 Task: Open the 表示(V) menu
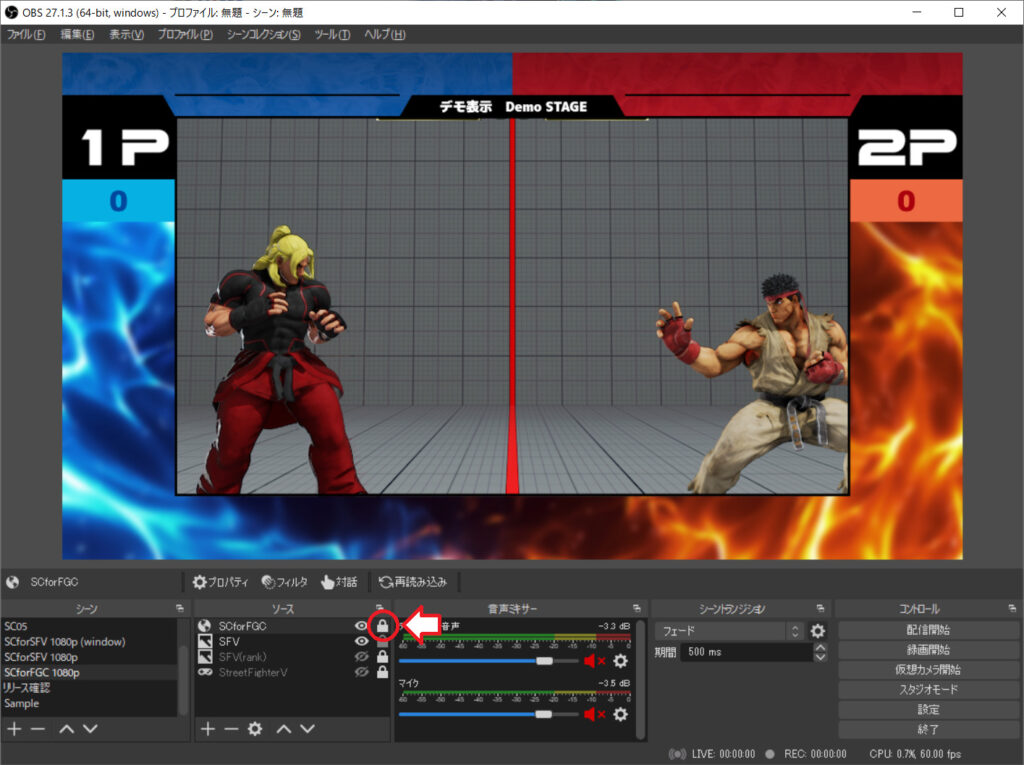(126, 35)
